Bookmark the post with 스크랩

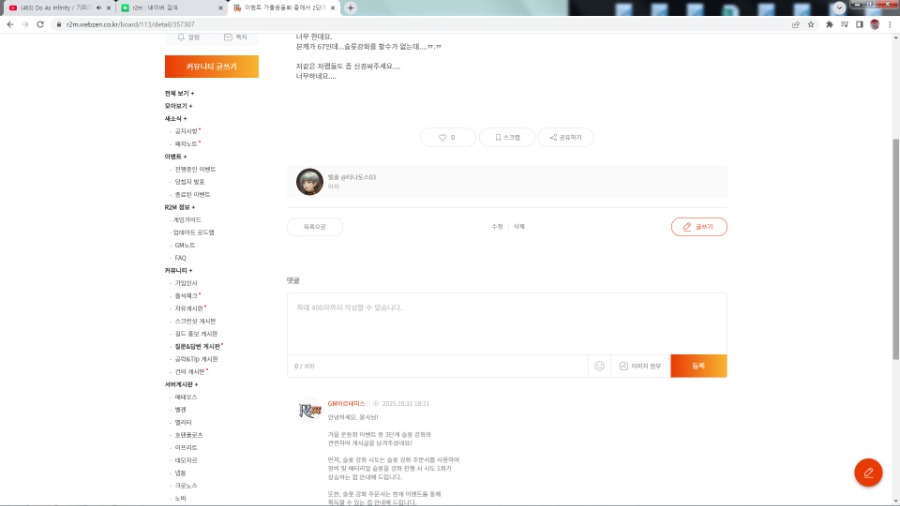tap(506, 137)
